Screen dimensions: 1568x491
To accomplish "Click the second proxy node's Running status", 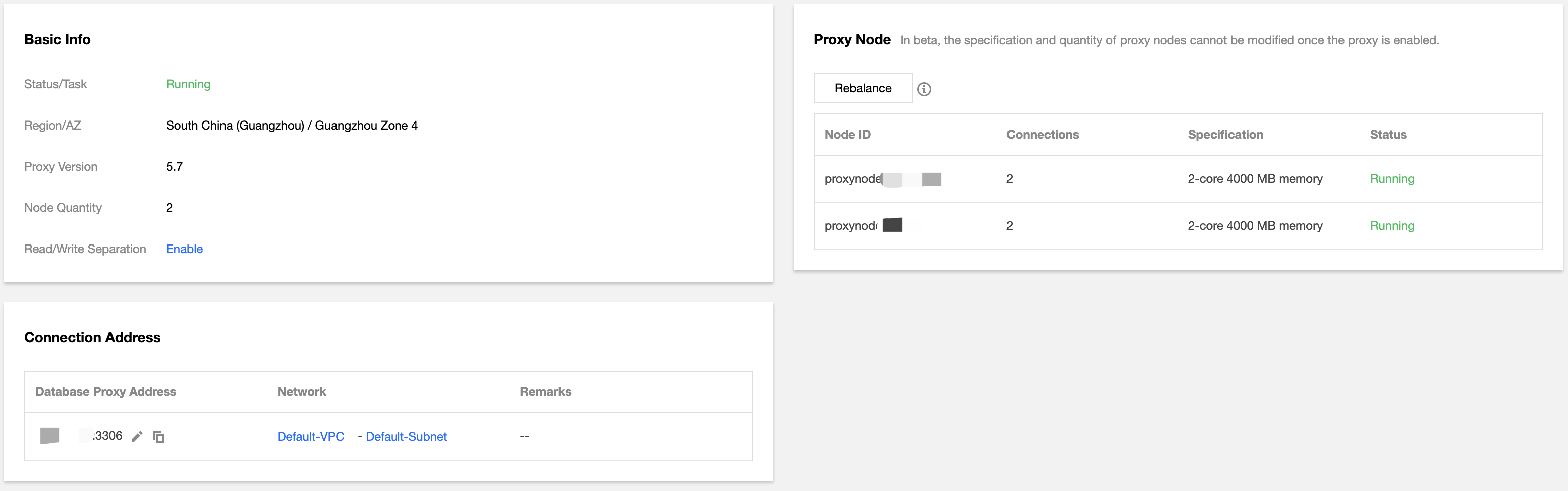I will pos(1392,226).
